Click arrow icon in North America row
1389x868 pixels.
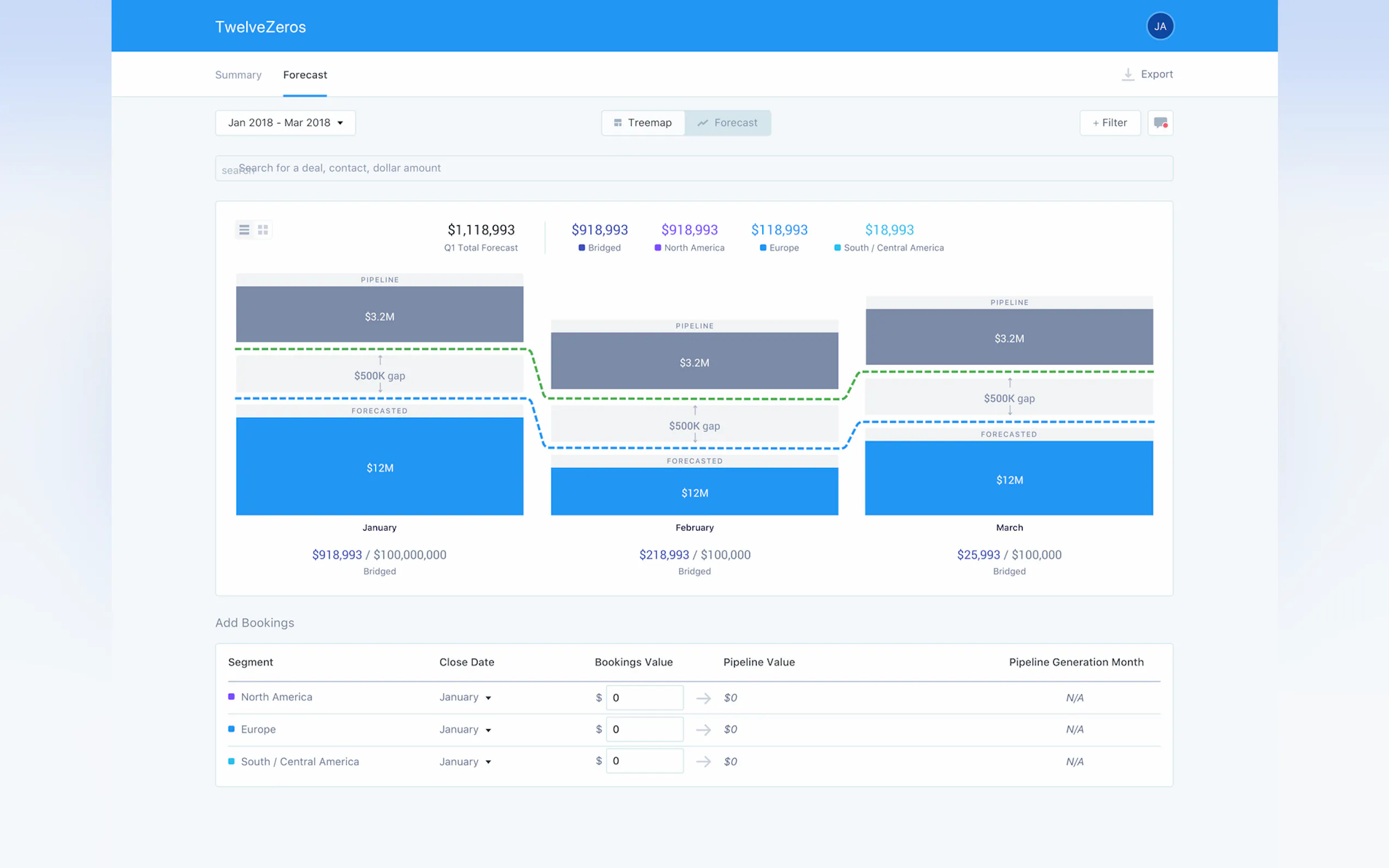703,698
